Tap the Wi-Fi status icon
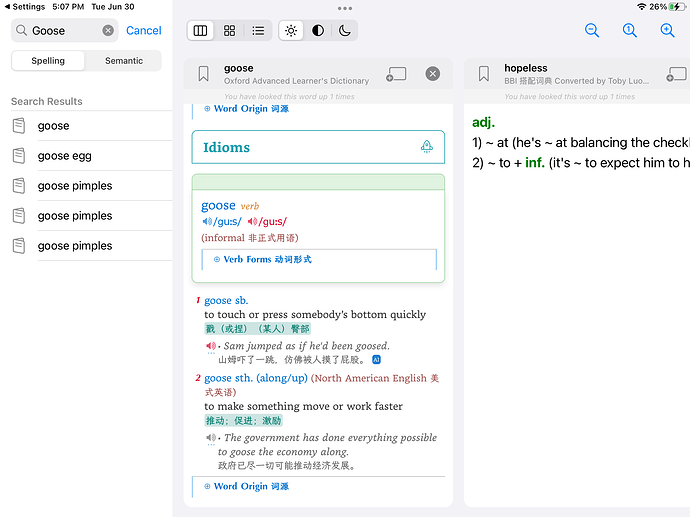Screen dimensions: 690x517 tap(642, 7)
